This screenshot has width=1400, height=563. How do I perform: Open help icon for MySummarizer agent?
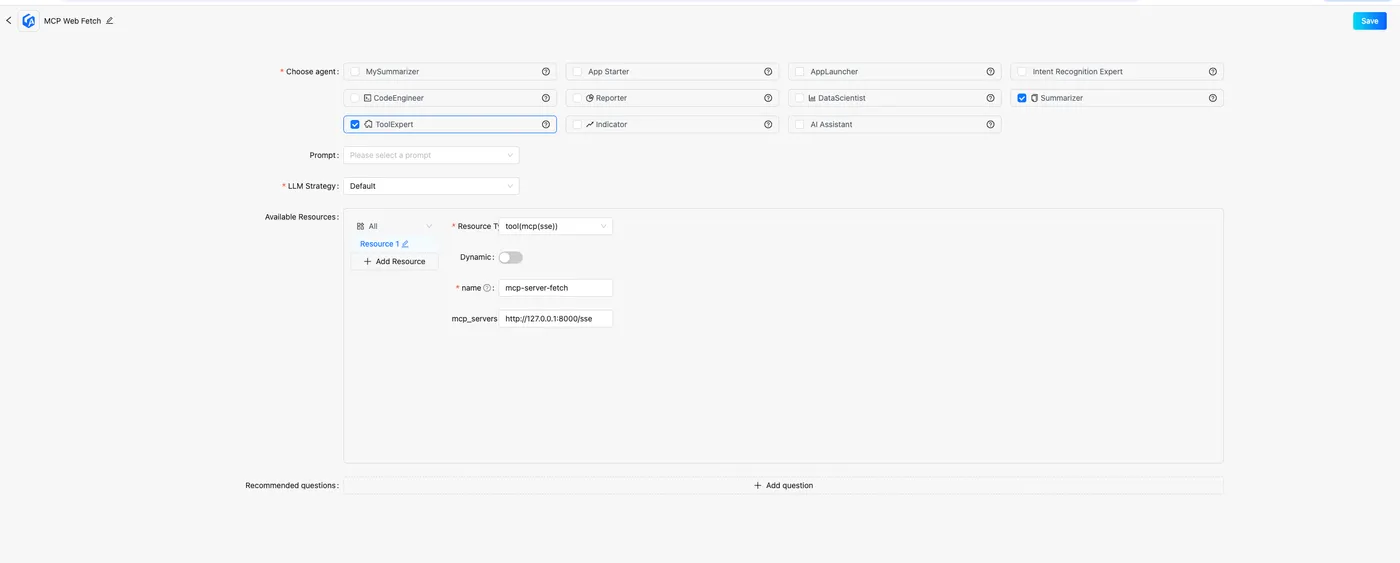click(x=546, y=72)
